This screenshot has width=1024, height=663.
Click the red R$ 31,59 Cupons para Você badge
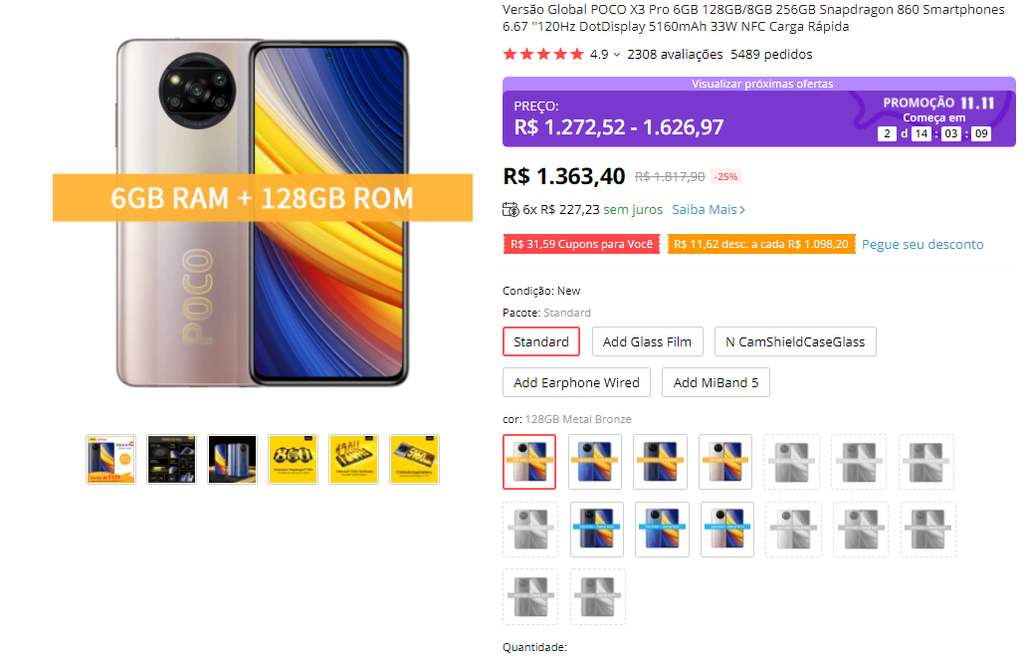tap(581, 244)
